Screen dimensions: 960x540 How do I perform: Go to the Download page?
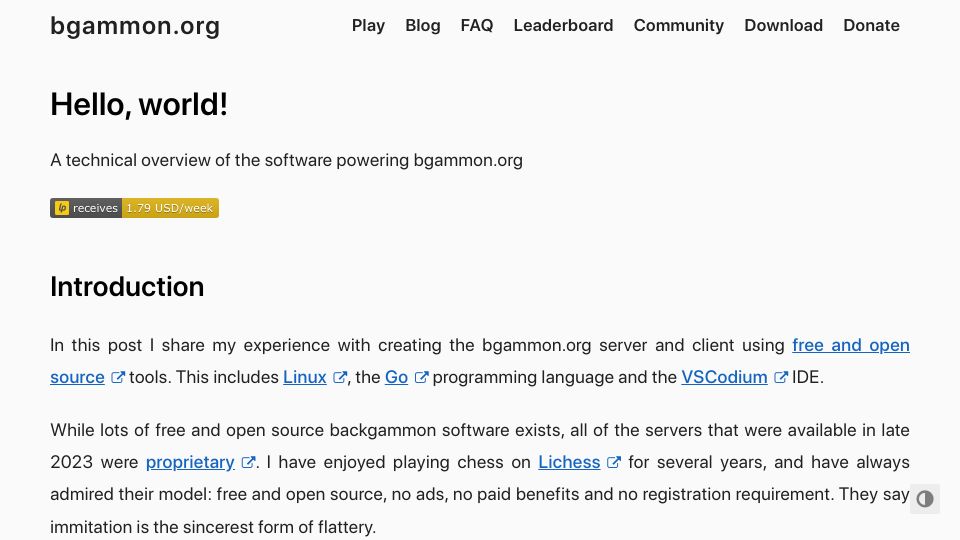coord(784,25)
